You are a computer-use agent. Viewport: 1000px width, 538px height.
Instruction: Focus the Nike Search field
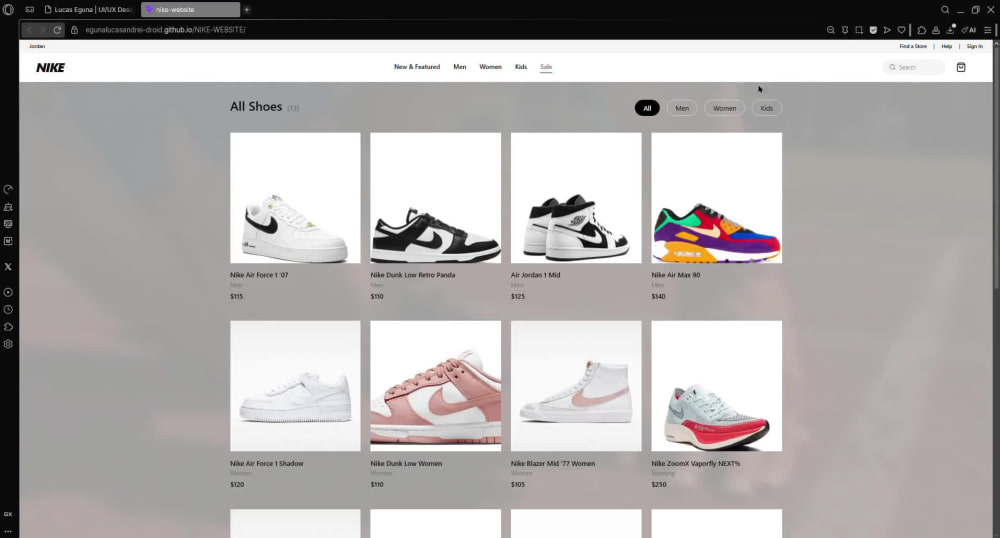coord(914,67)
